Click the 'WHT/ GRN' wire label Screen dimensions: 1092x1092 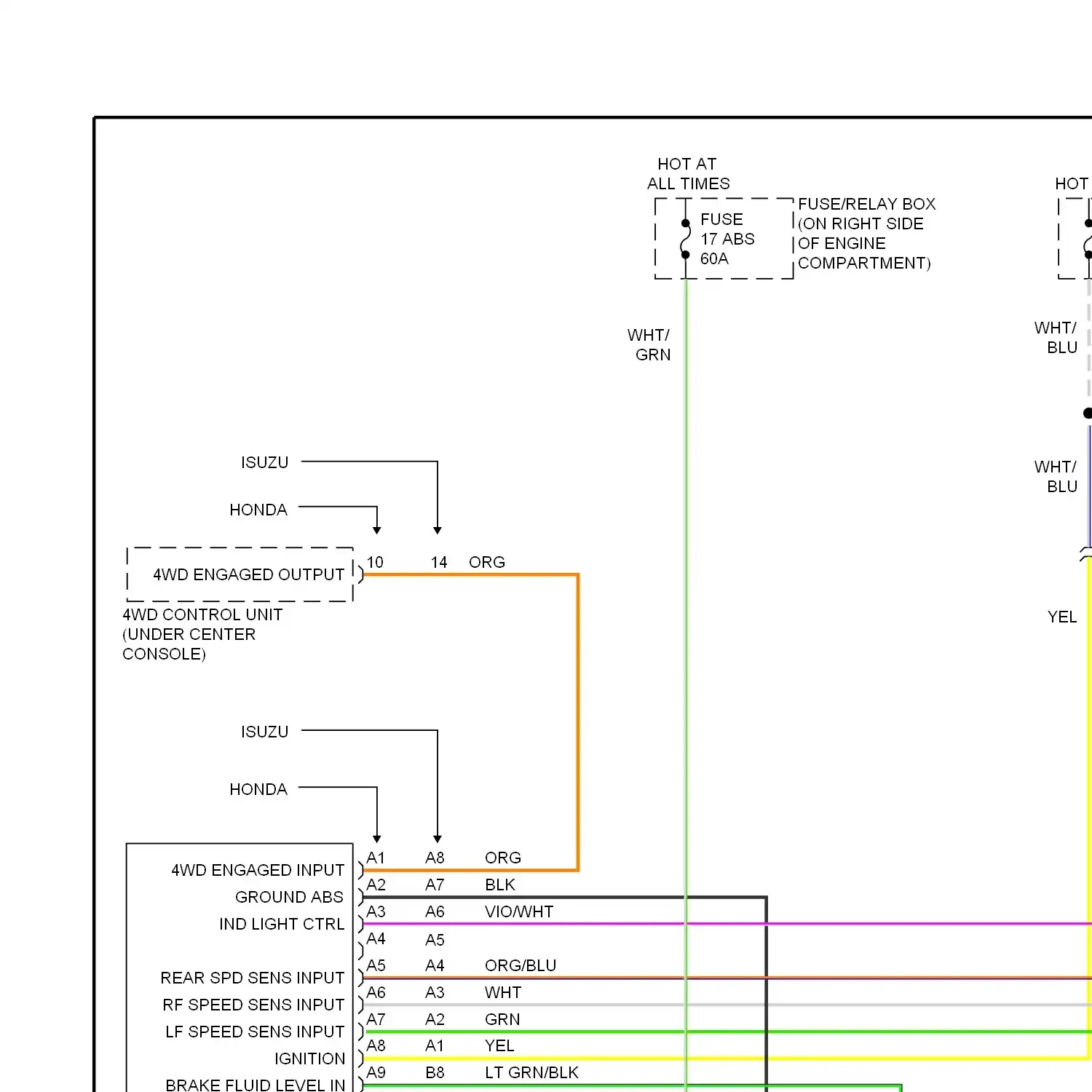coord(649,344)
